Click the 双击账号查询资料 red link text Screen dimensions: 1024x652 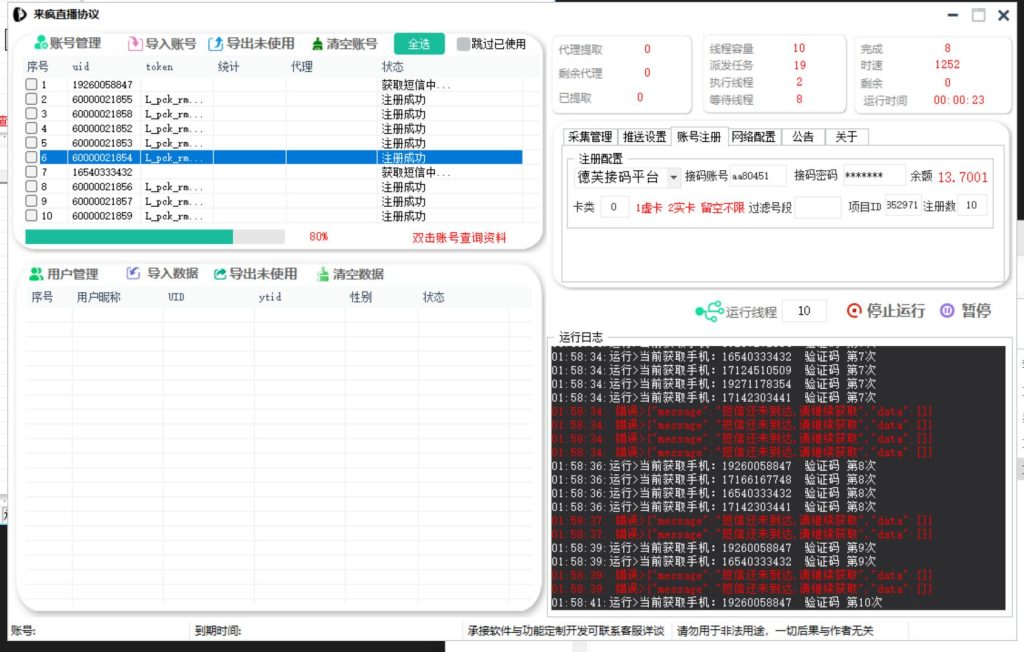click(459, 238)
